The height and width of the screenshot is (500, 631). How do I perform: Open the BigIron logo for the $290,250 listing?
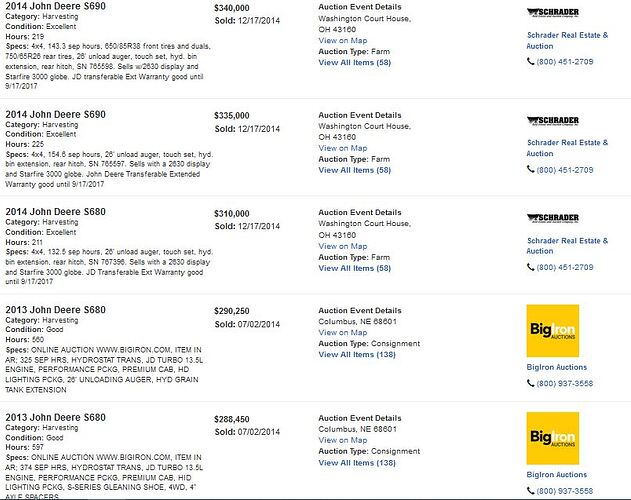click(x=553, y=331)
